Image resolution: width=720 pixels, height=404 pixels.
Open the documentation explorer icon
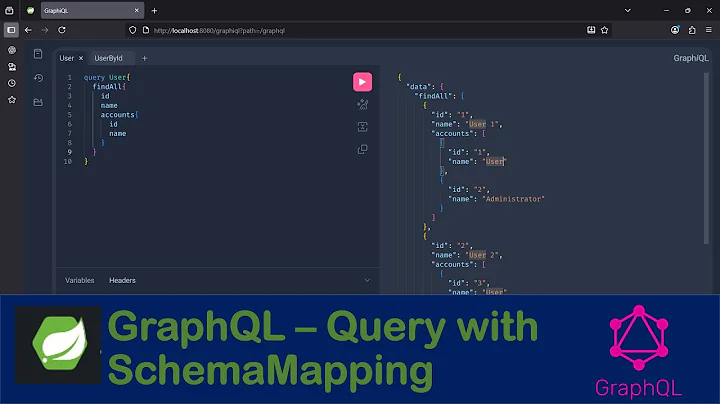(x=38, y=54)
